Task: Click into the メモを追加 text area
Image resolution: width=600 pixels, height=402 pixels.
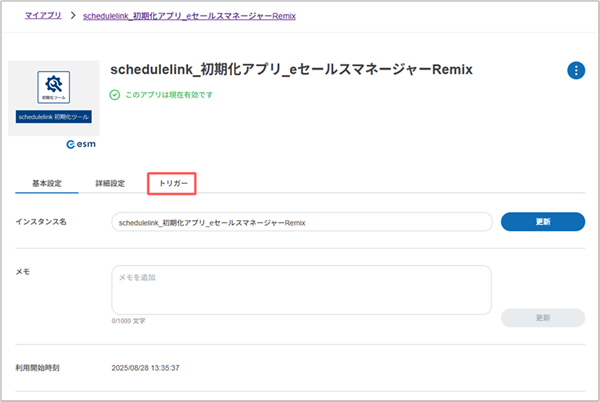Action: point(300,290)
